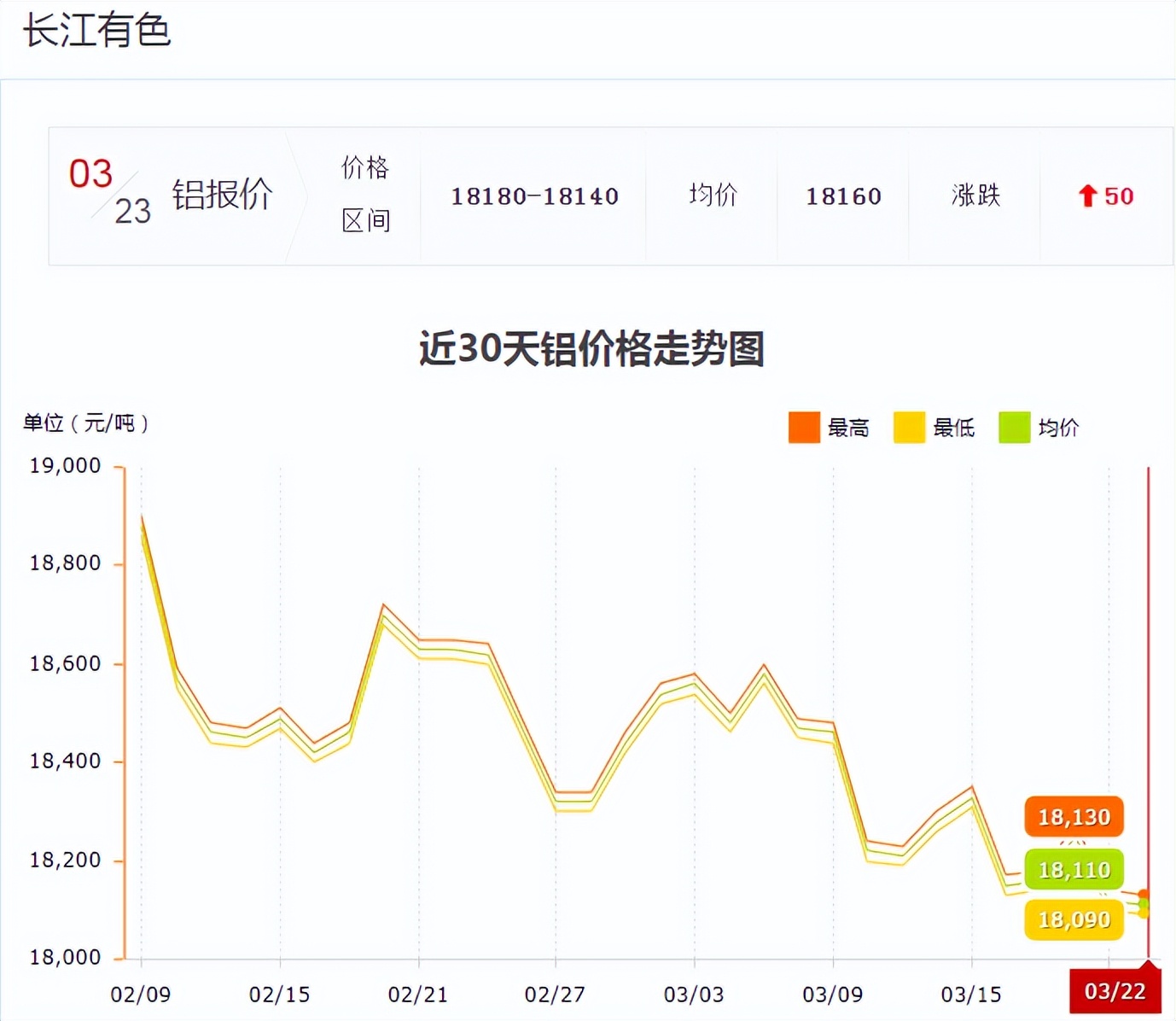Click the yellow 最低 legend swatch
Screen dimensions: 1176x1021
tap(909, 428)
